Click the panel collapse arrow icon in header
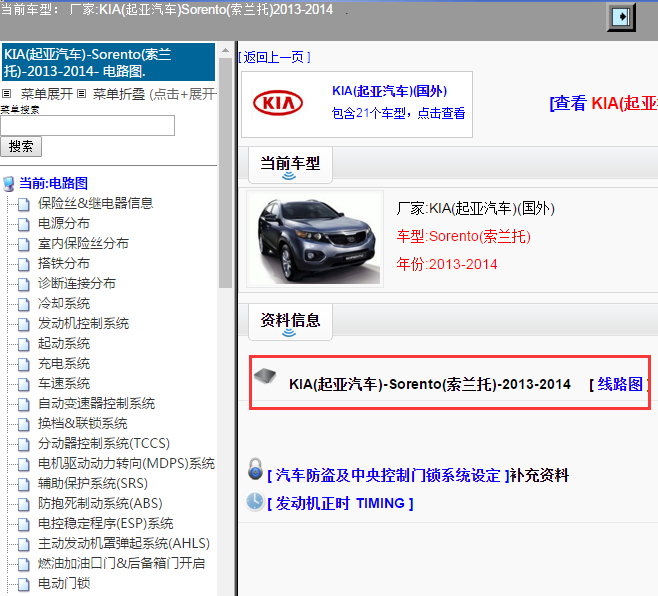658x596 pixels. (621, 17)
